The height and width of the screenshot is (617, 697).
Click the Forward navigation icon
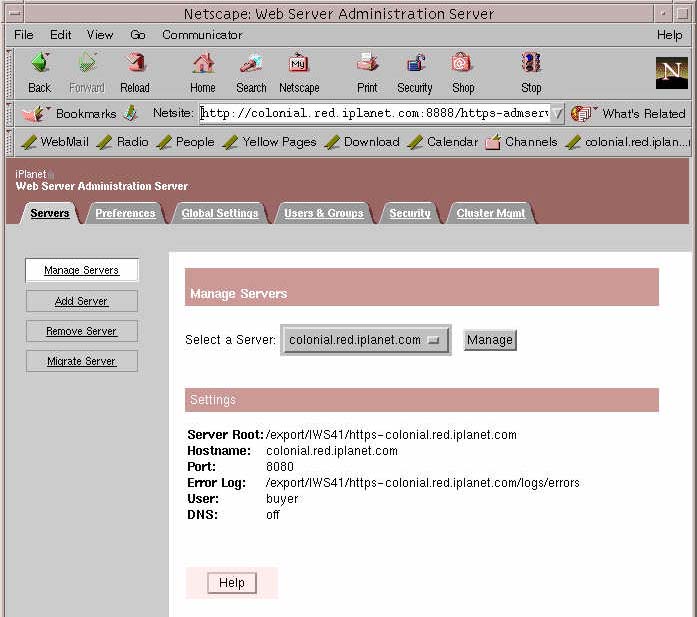pyautogui.click(x=87, y=72)
